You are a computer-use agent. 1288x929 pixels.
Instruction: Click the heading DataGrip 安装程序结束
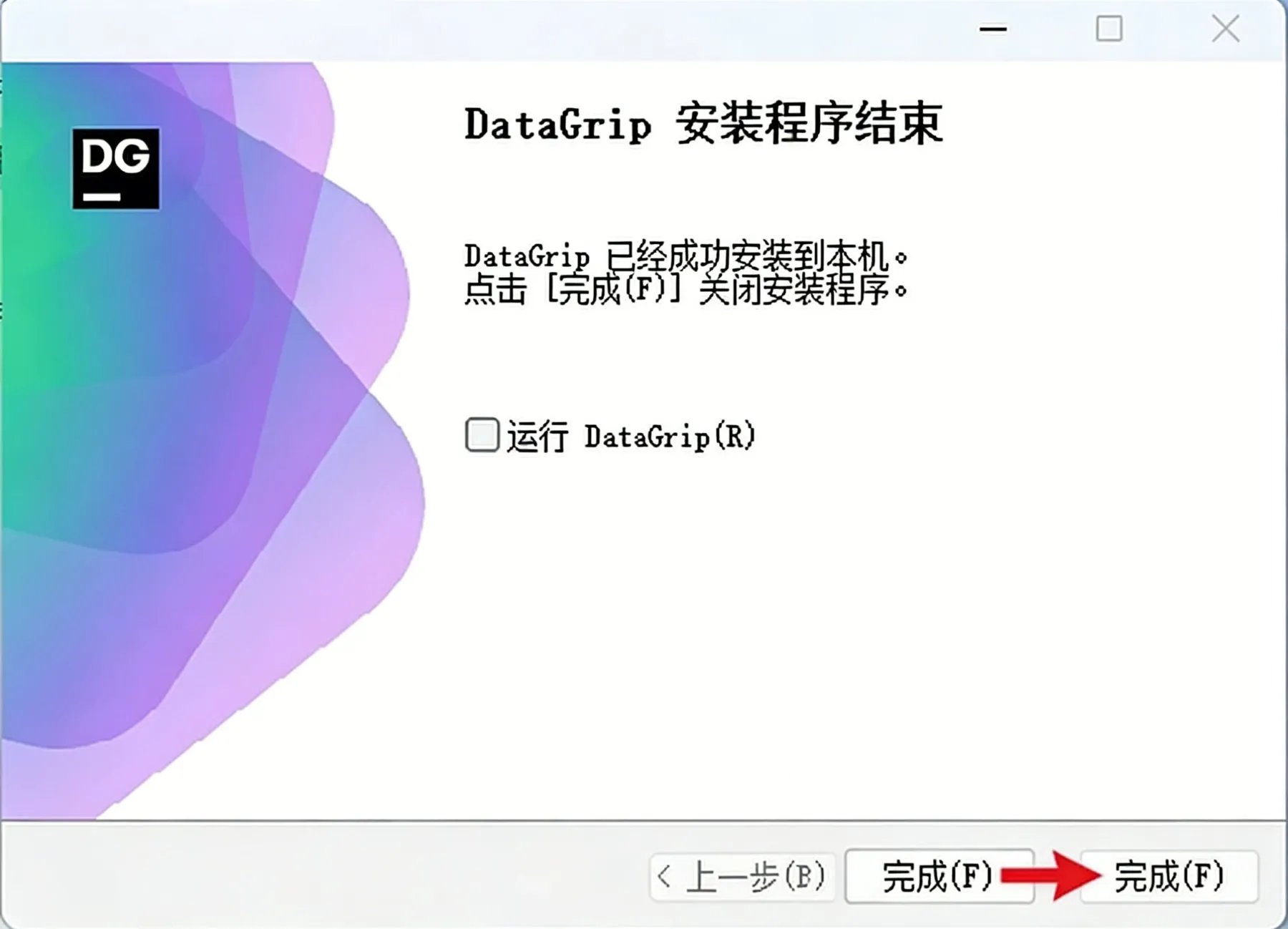point(703,125)
